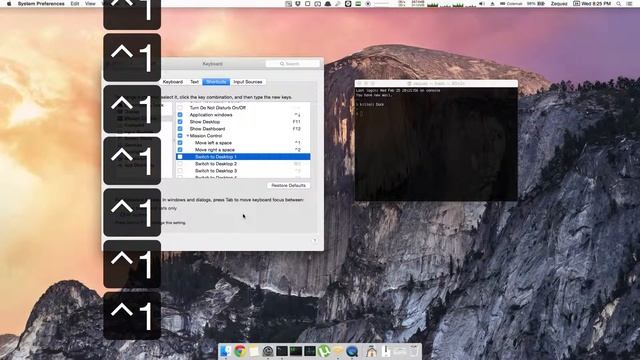
Task: Click the Search field in Keyboard window
Action: coord(292,64)
